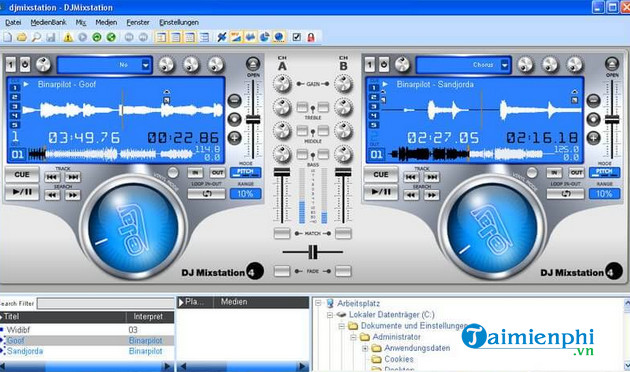Click the blue pin toolbar icon

pyautogui.click(x=221, y=37)
